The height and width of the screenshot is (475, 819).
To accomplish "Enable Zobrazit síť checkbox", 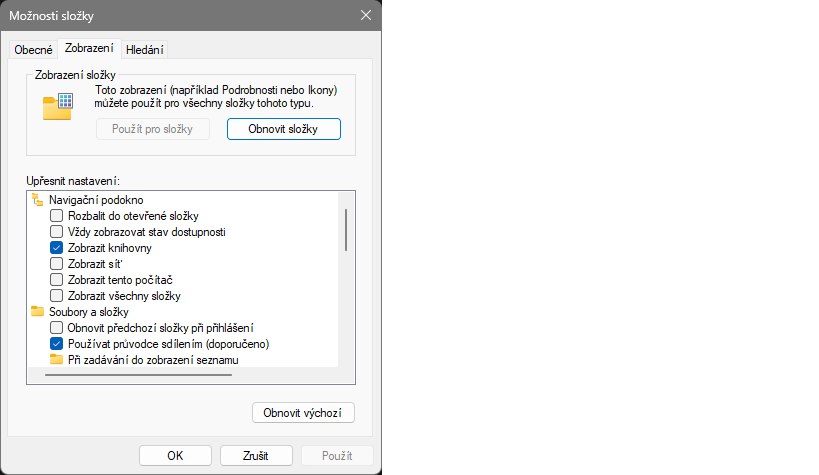I will (x=56, y=264).
